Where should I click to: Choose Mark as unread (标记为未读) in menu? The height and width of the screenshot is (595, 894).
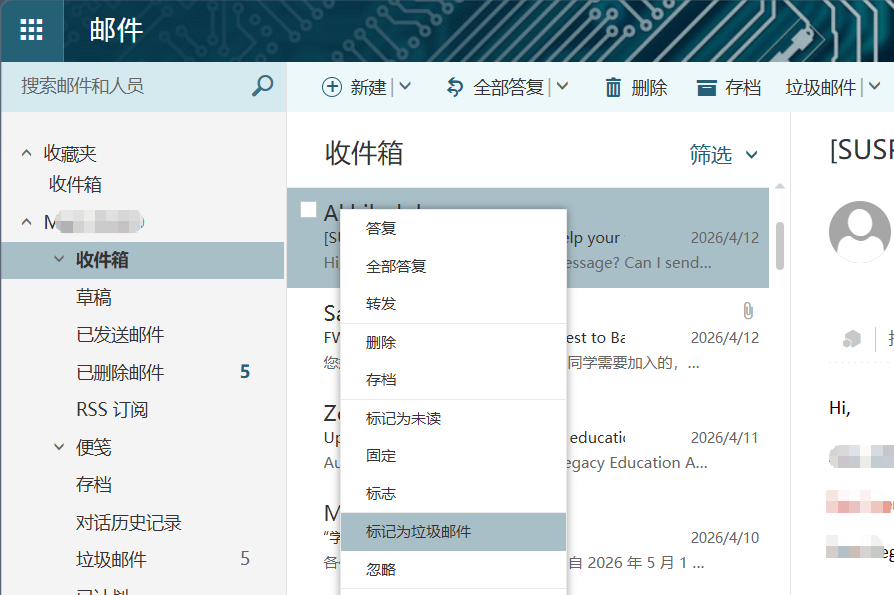click(x=403, y=419)
